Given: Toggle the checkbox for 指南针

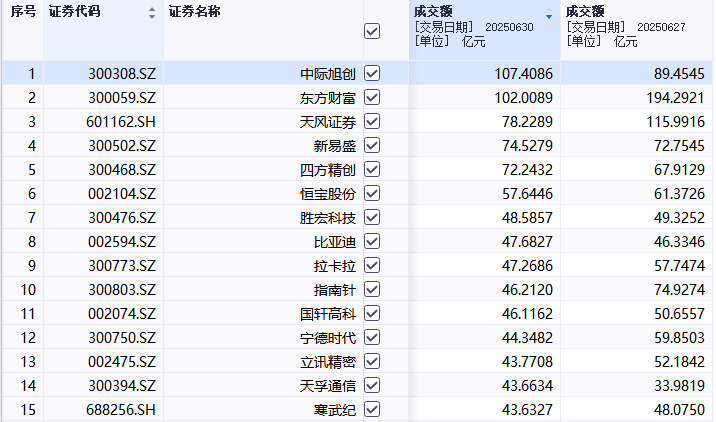Looking at the screenshot, I should pos(372,290).
